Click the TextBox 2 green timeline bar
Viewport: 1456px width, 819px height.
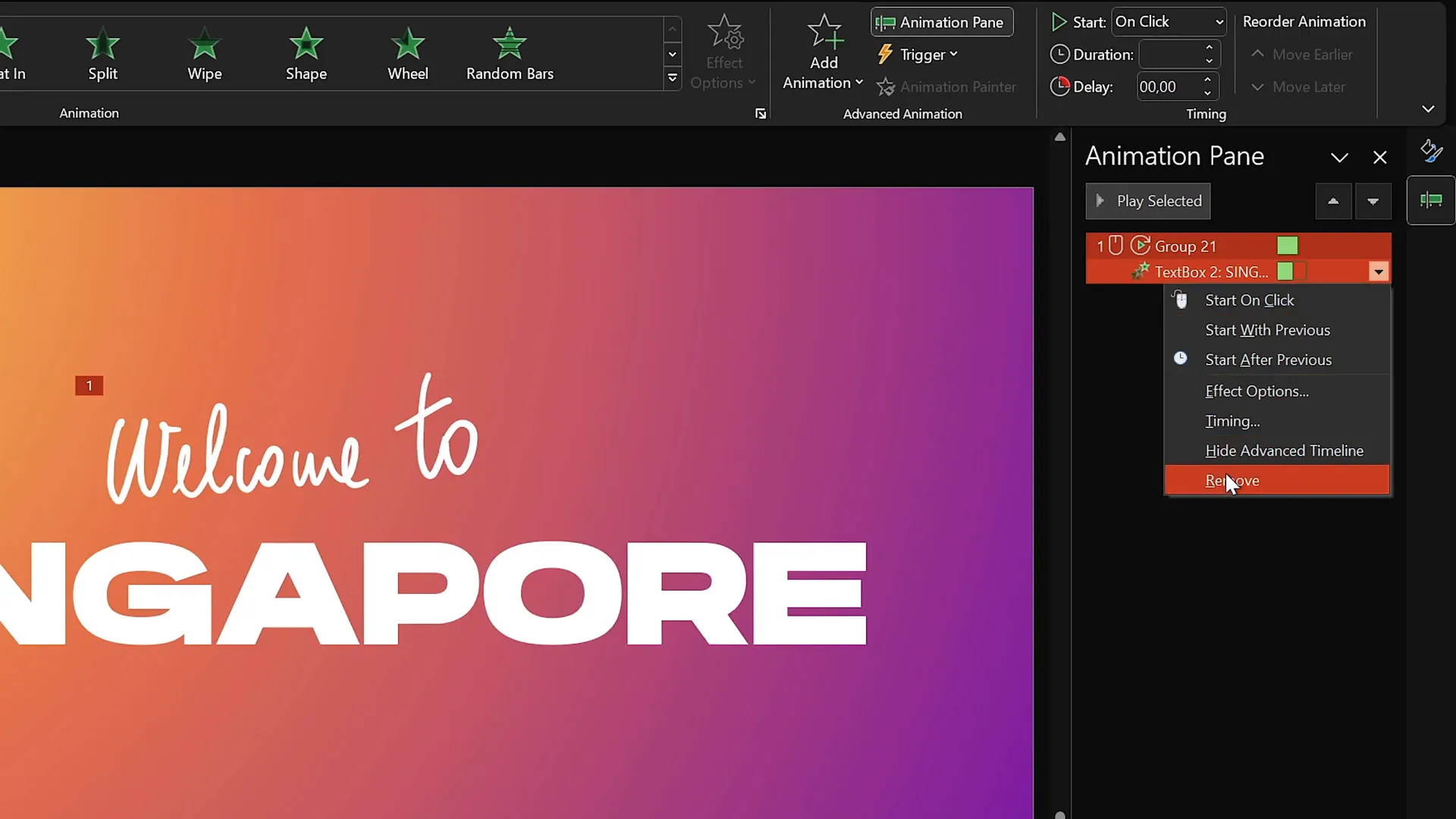pos(1285,271)
